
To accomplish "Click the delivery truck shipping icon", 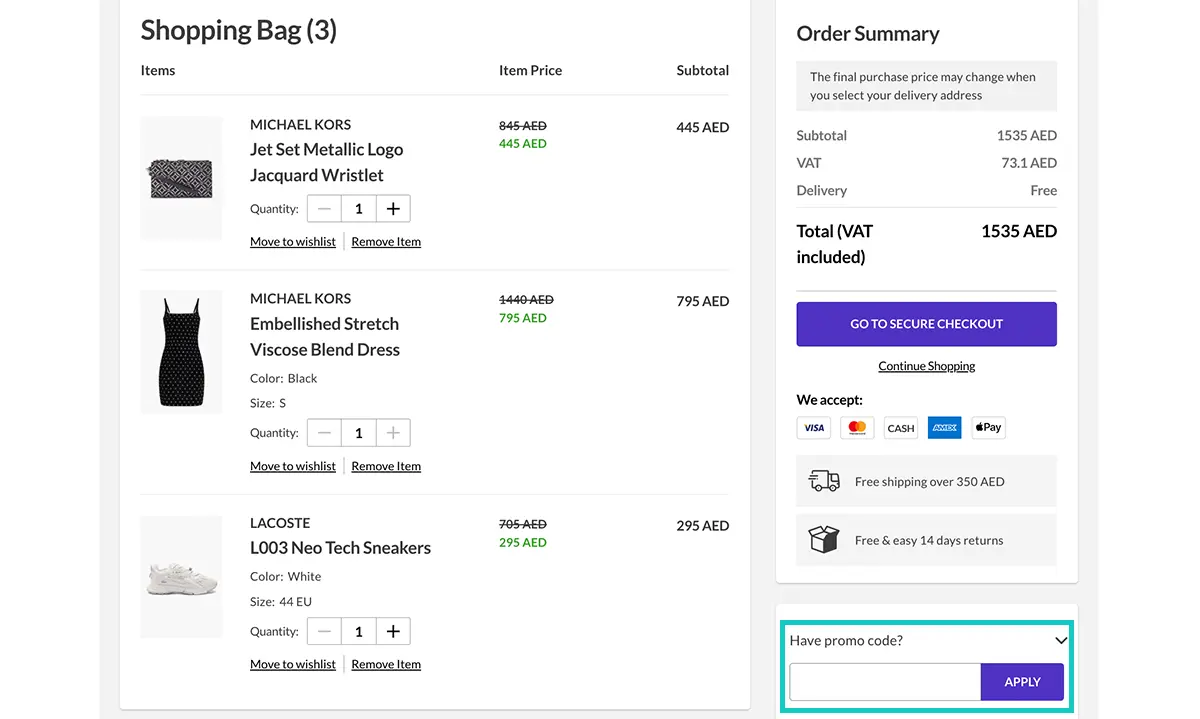I will 824,481.
